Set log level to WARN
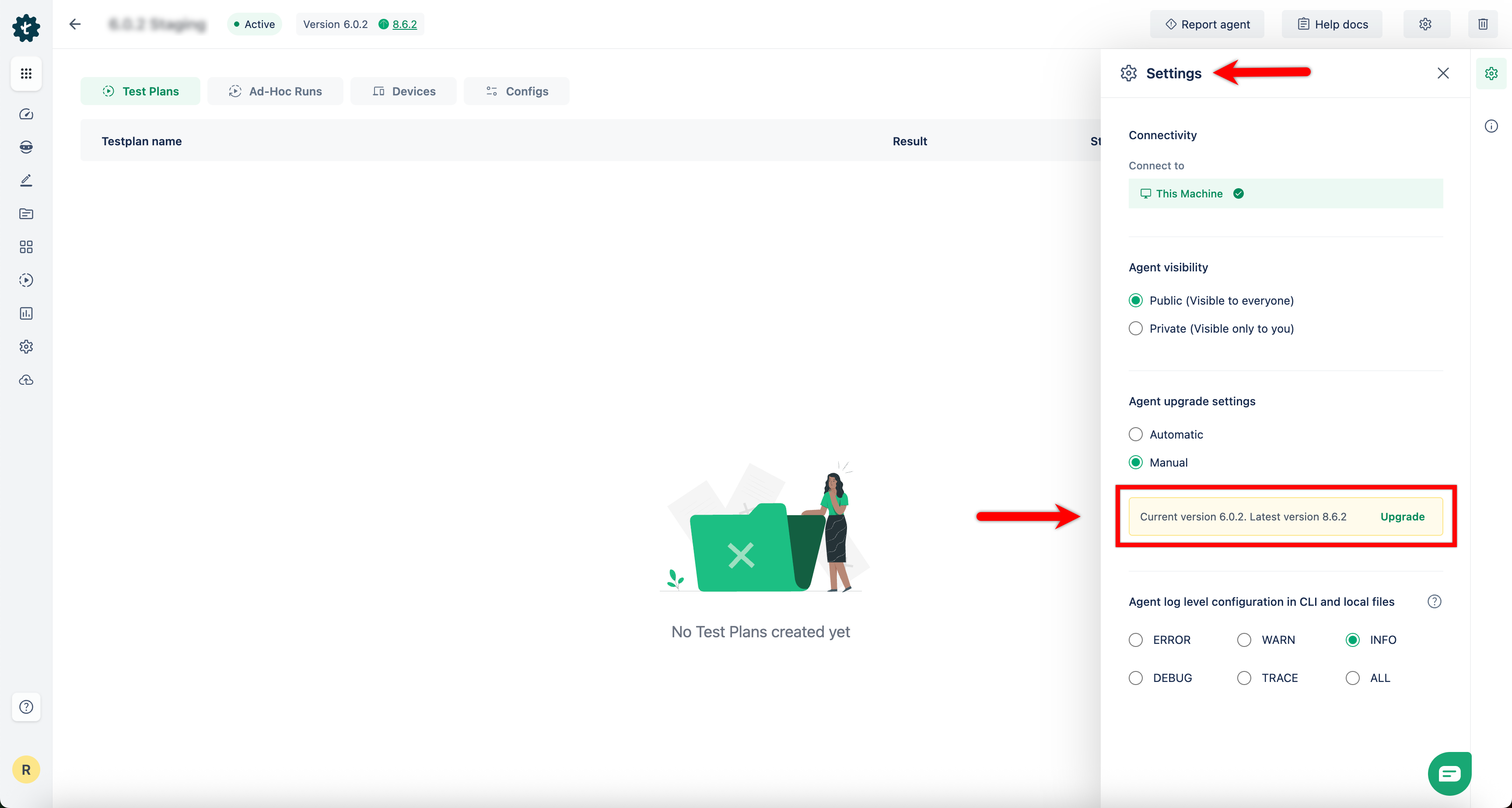Image resolution: width=1512 pixels, height=808 pixels. click(1244, 640)
